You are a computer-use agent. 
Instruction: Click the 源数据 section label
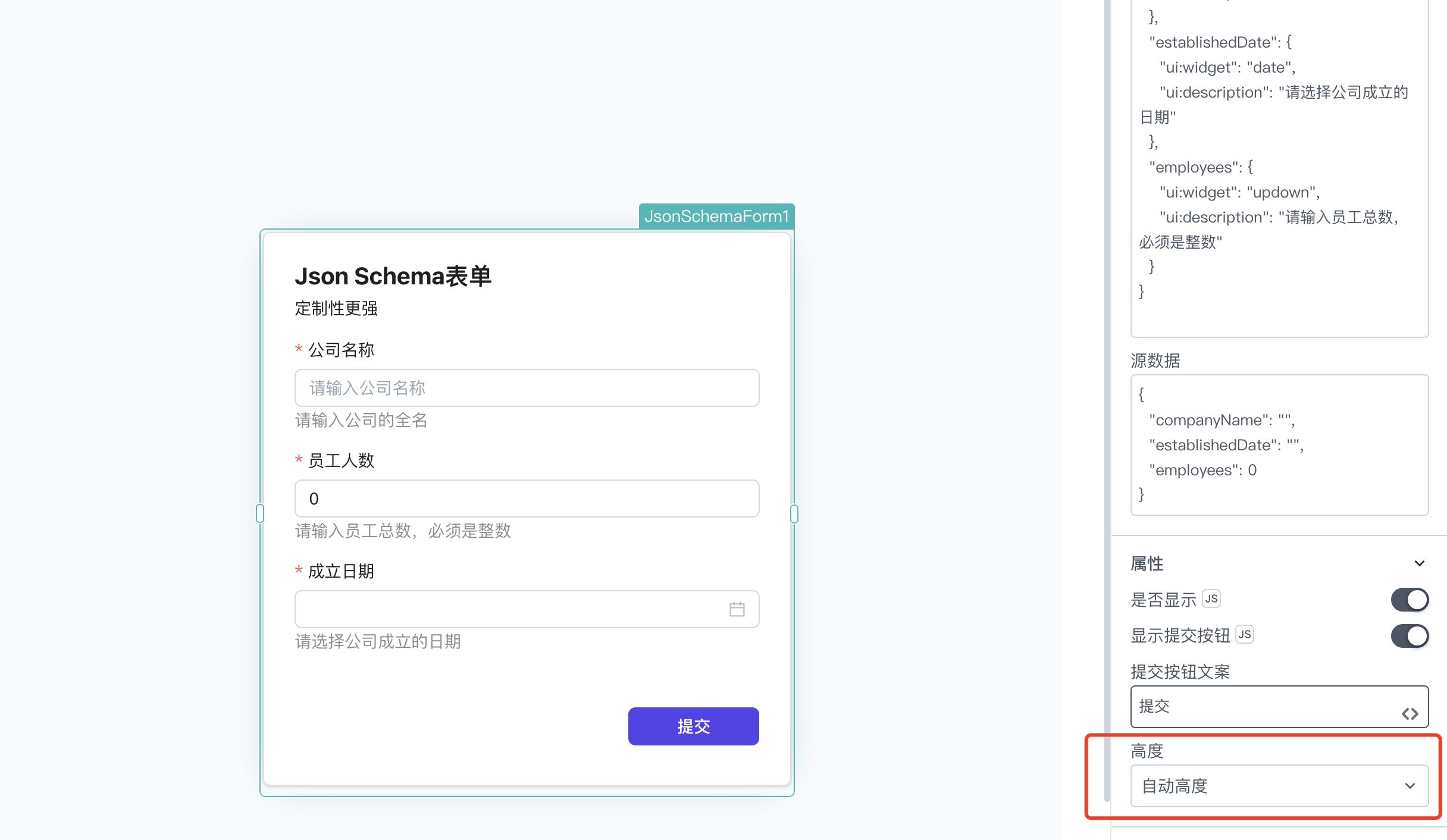click(1155, 361)
